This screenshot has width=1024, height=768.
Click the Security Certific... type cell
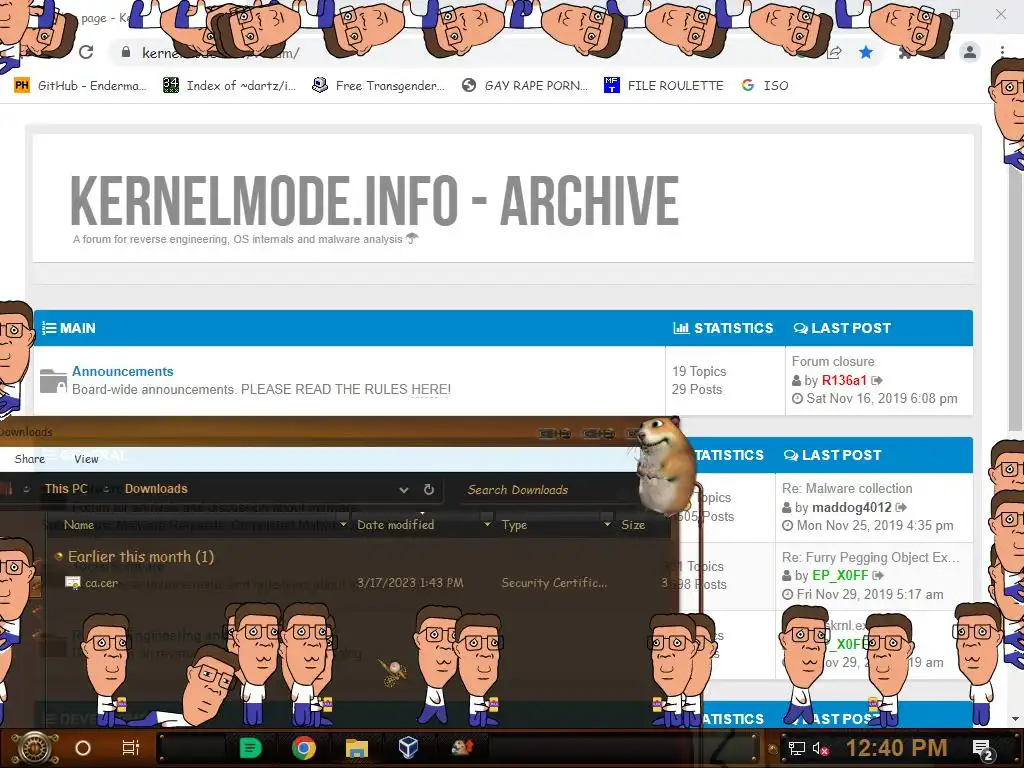pos(554,583)
